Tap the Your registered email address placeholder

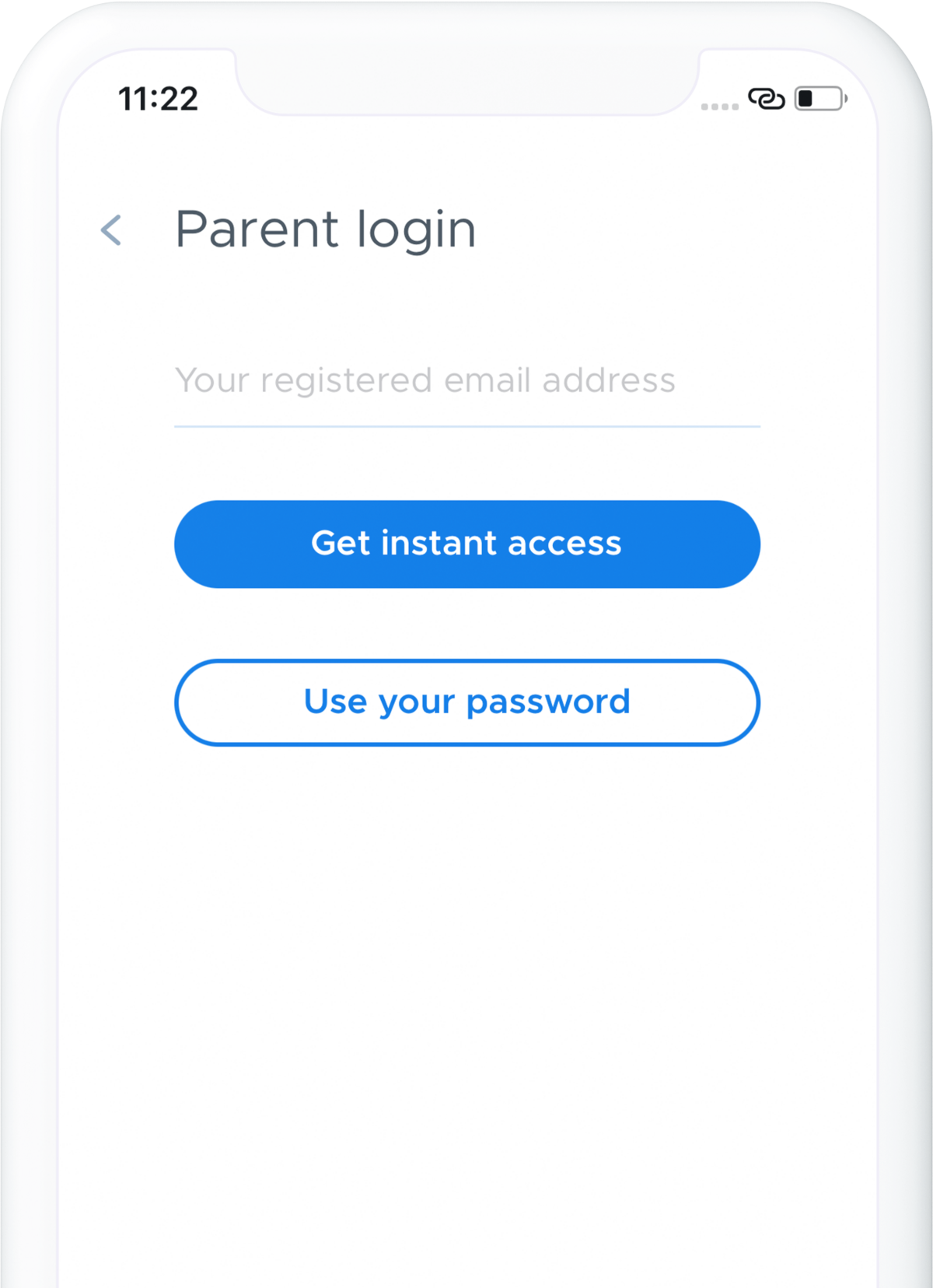(425, 381)
